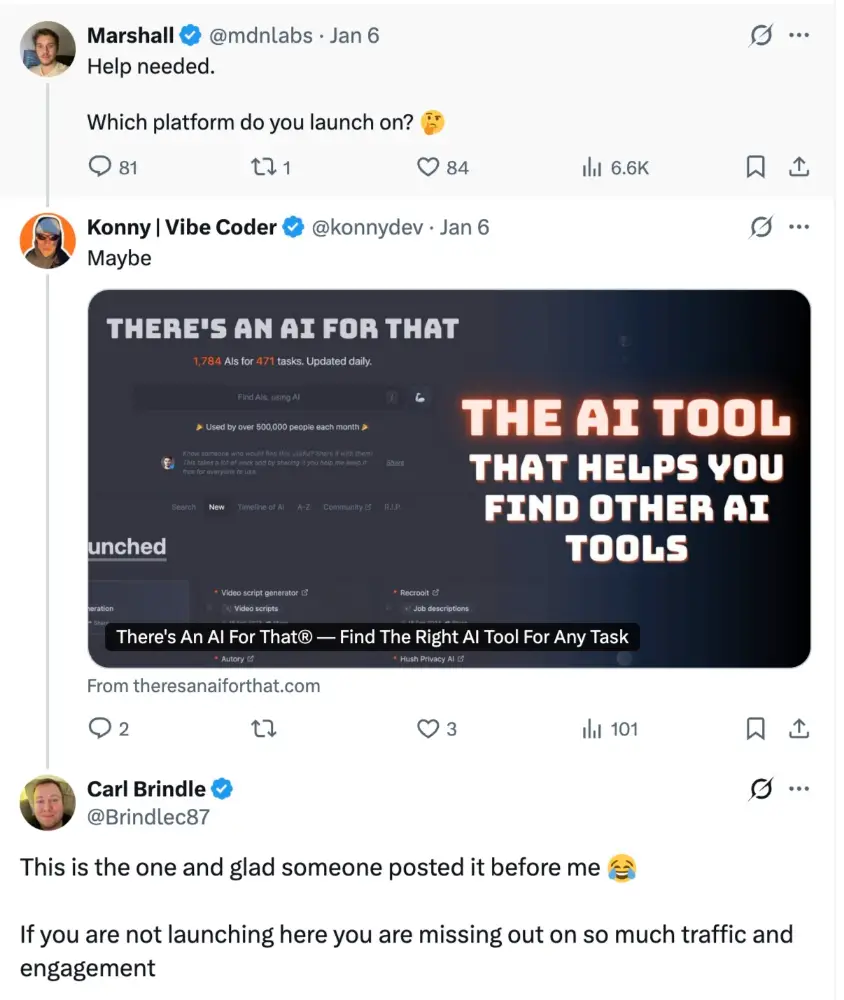Bookmark Marshall's tweet
844x1000 pixels.
pos(756,167)
